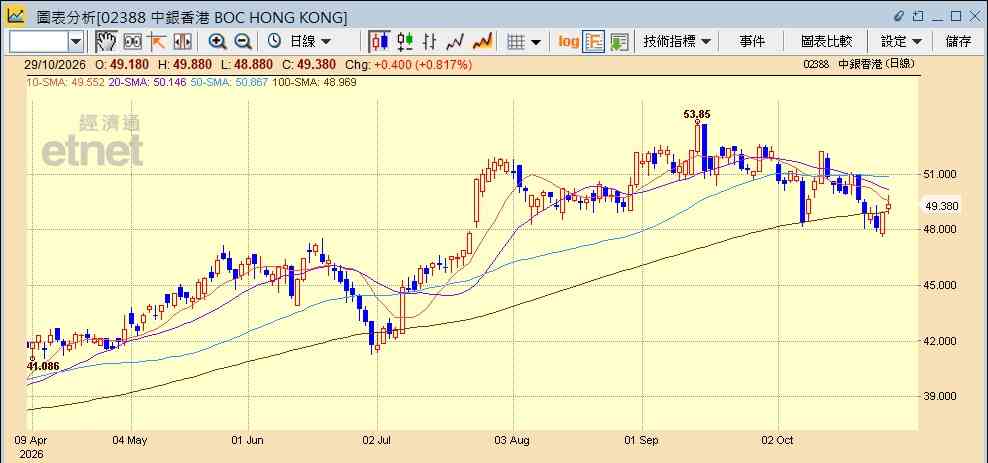The image size is (988, 463).
Task: Open the 設定 dropdown menu
Action: (x=901, y=42)
